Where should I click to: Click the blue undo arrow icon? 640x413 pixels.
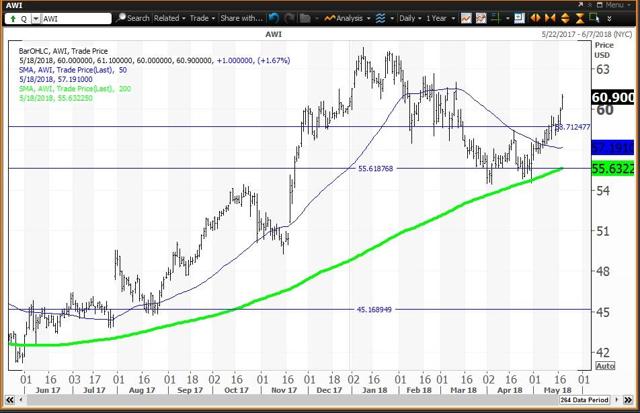click(274, 18)
